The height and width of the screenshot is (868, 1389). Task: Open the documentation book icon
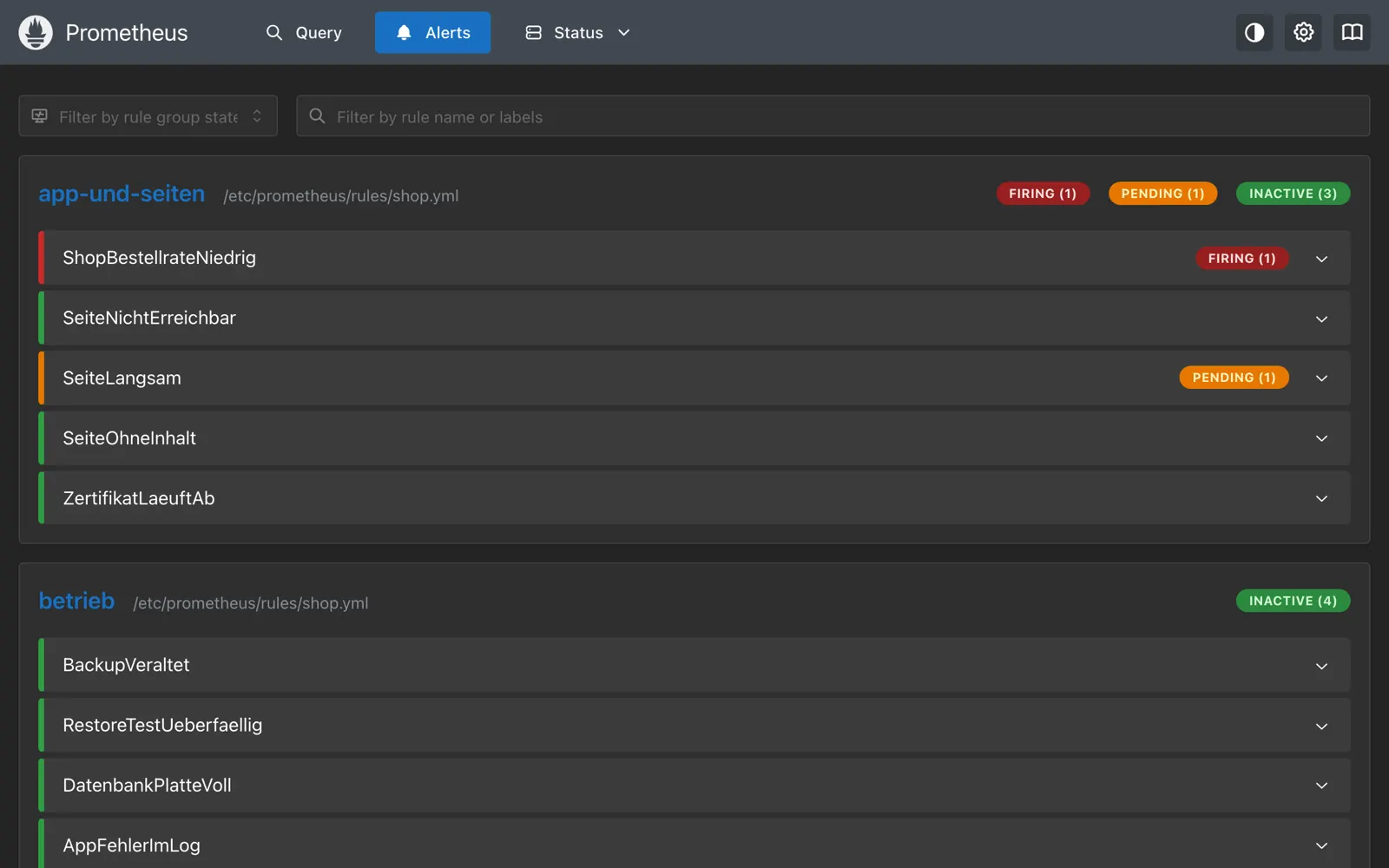pos(1352,33)
